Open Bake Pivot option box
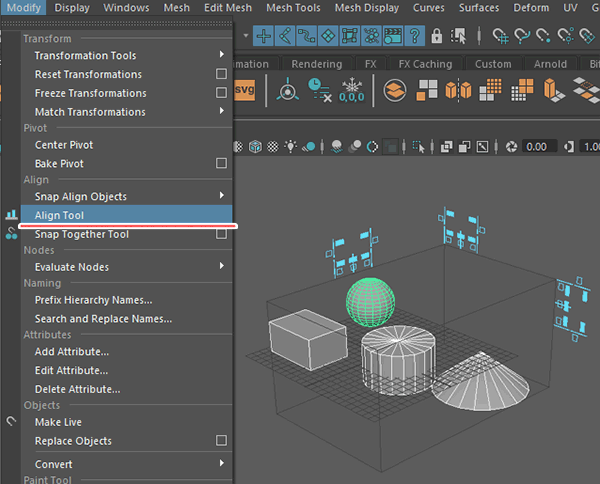The height and width of the screenshot is (484, 600). tap(221, 164)
